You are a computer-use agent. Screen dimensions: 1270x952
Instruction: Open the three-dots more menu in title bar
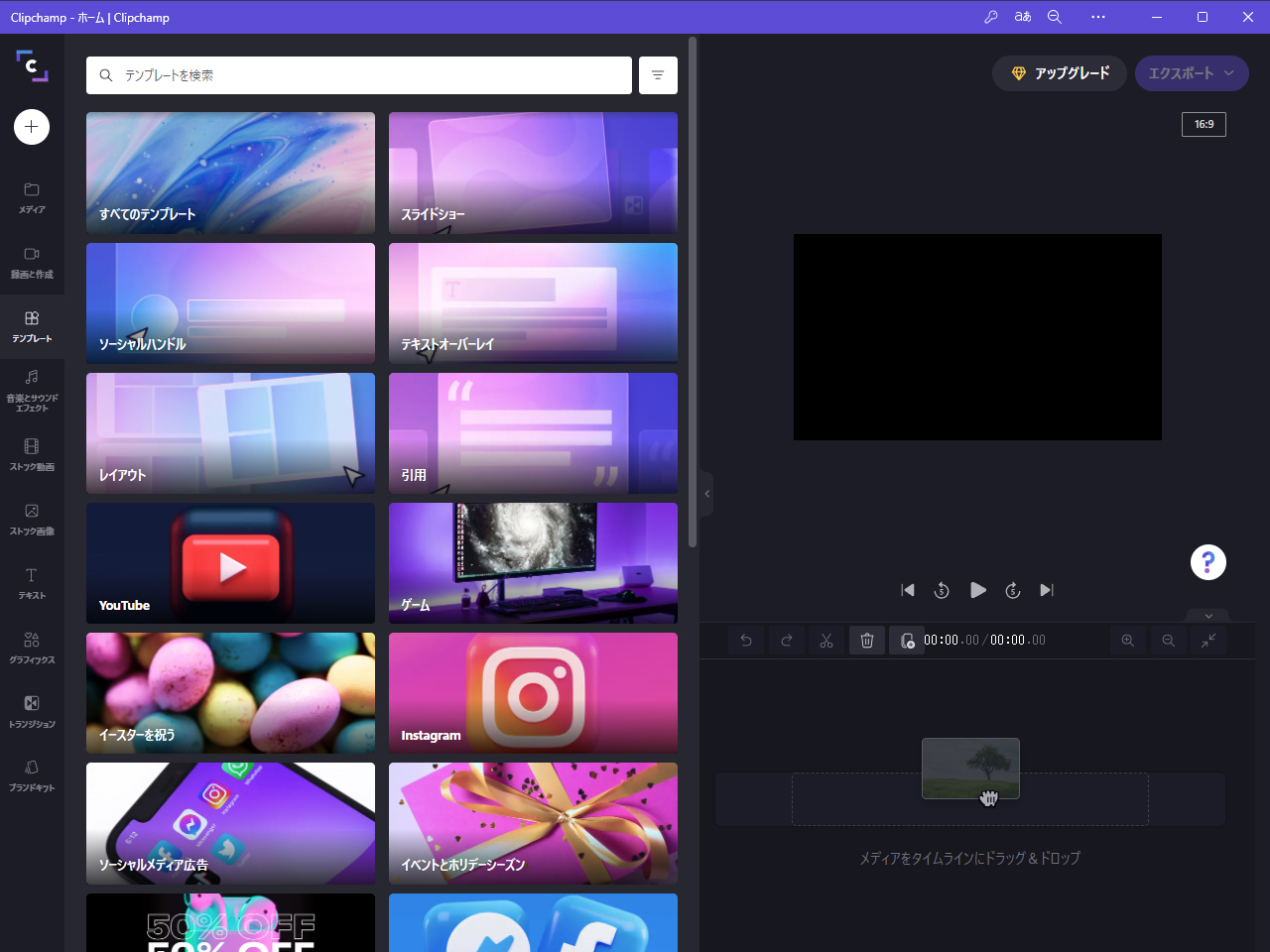click(1098, 17)
